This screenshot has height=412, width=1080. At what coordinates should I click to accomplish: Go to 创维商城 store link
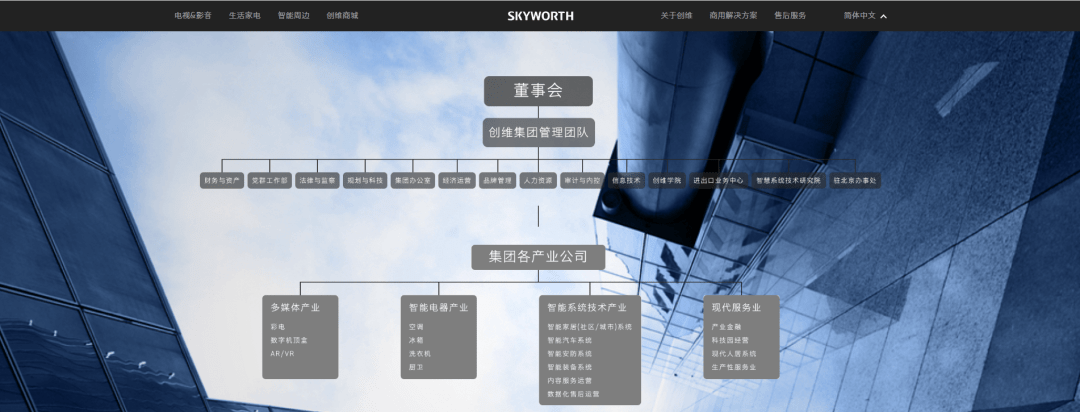pos(342,16)
